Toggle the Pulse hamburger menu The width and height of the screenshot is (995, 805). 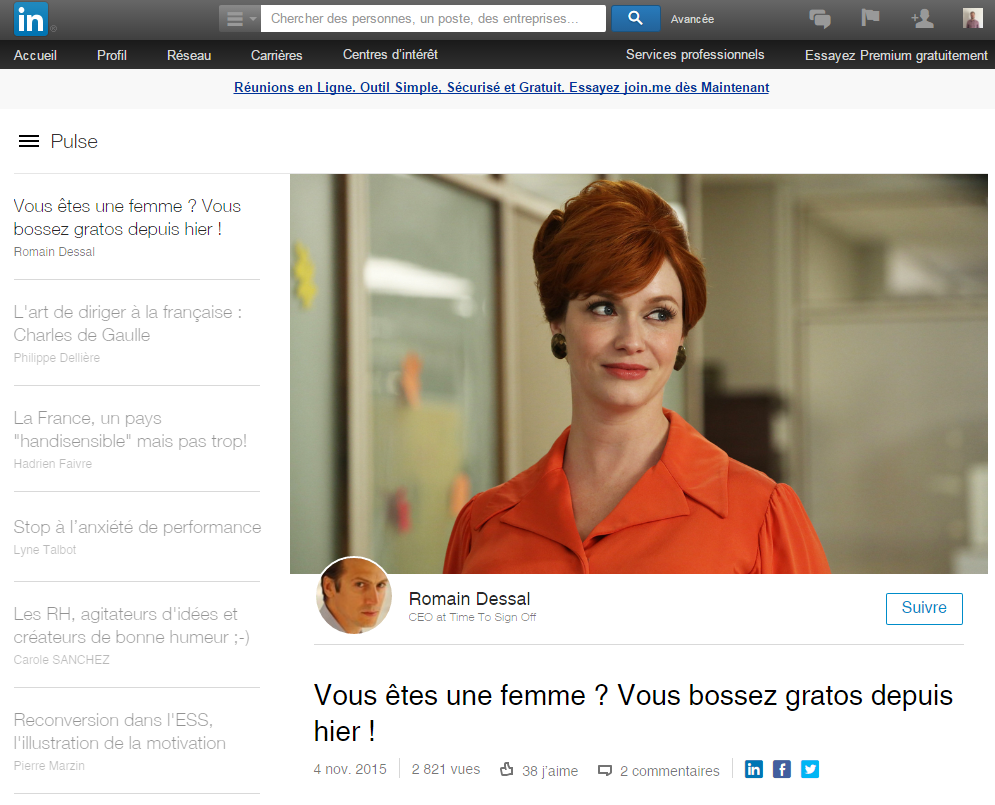coord(29,141)
